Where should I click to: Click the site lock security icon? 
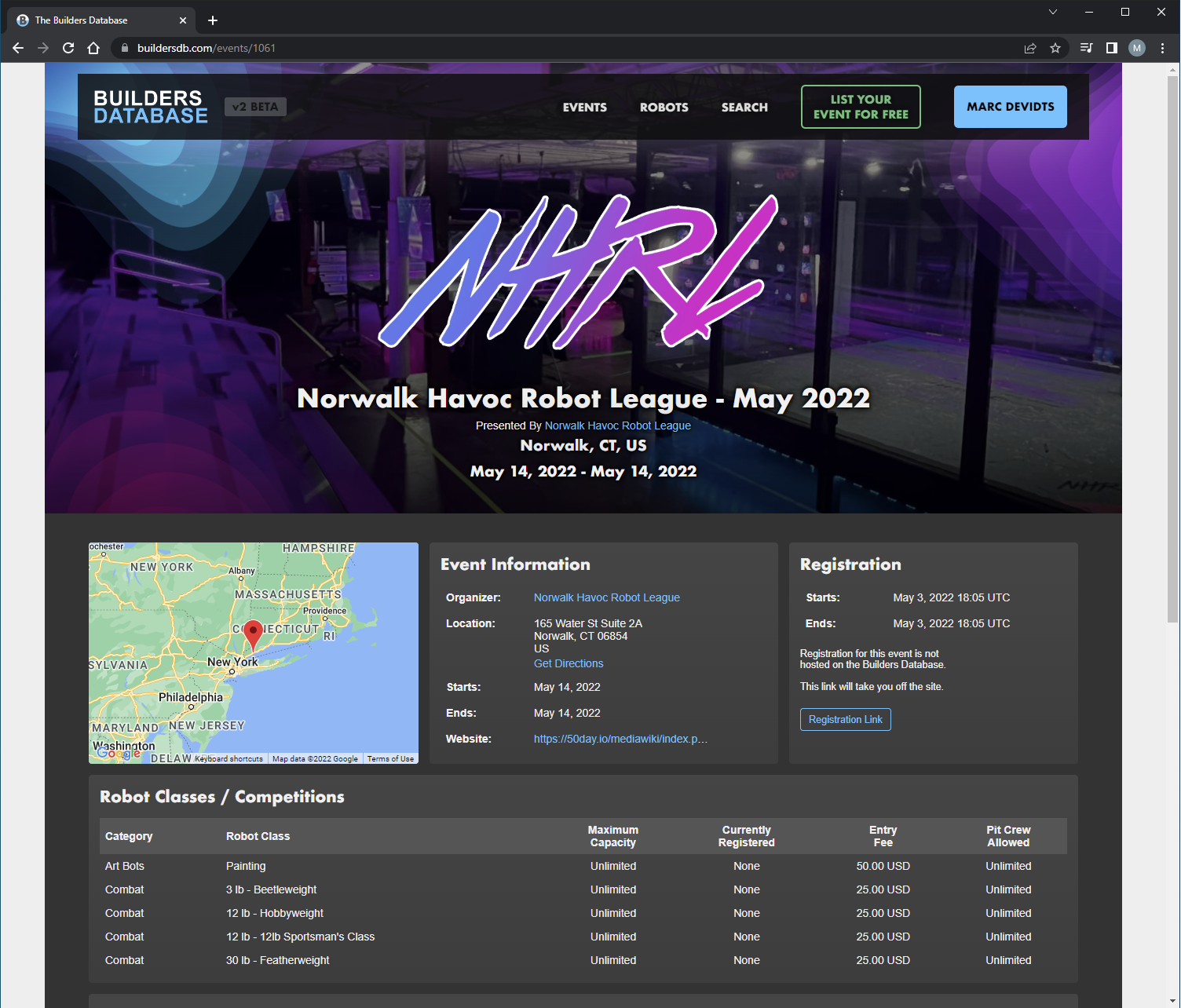coord(124,48)
